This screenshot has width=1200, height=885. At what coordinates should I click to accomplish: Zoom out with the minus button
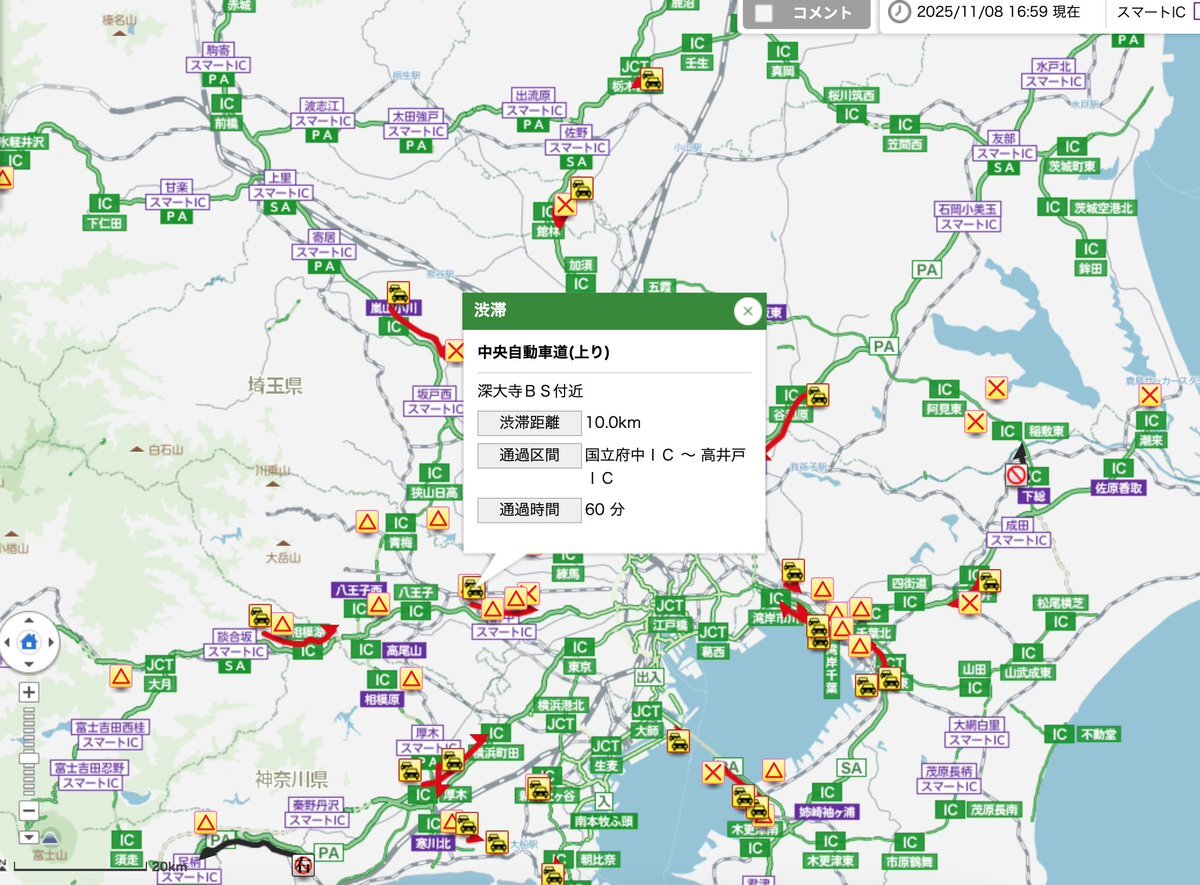[x=29, y=810]
